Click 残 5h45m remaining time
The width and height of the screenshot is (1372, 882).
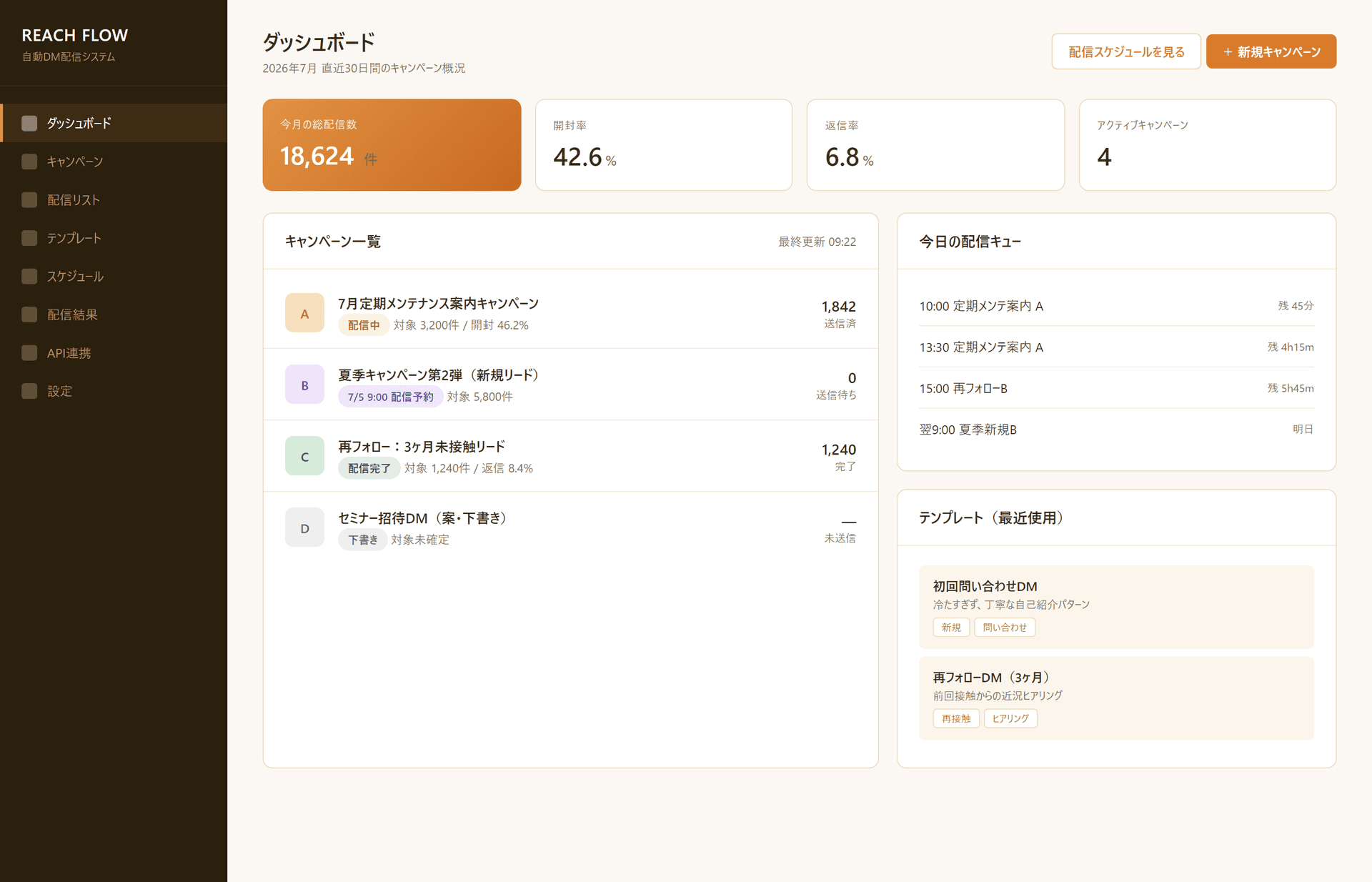(1291, 388)
